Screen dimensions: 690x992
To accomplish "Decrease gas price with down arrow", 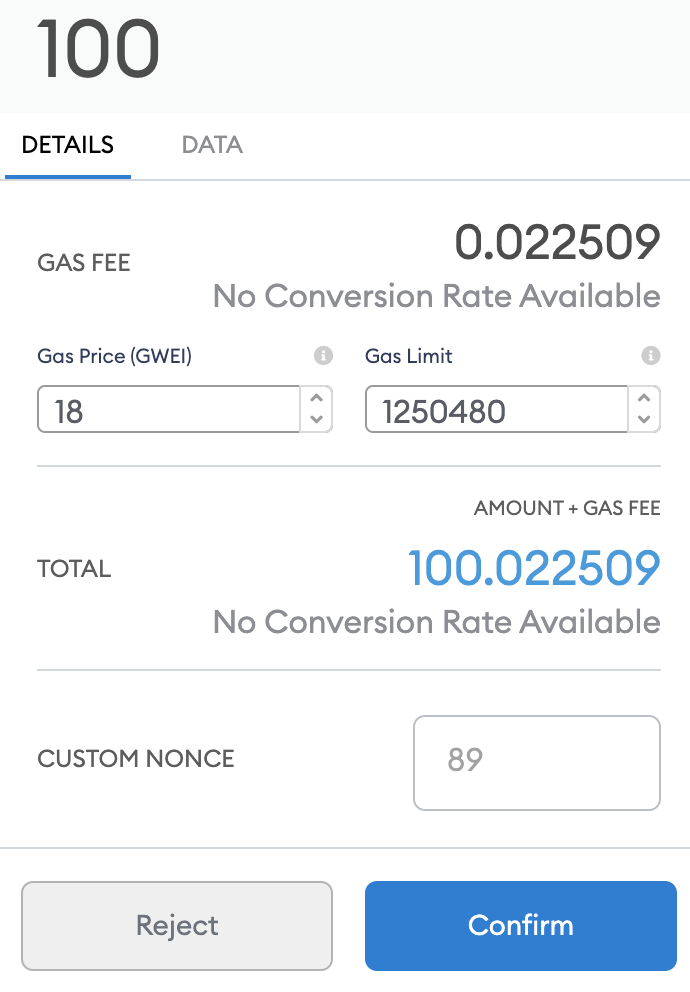I will (x=317, y=419).
